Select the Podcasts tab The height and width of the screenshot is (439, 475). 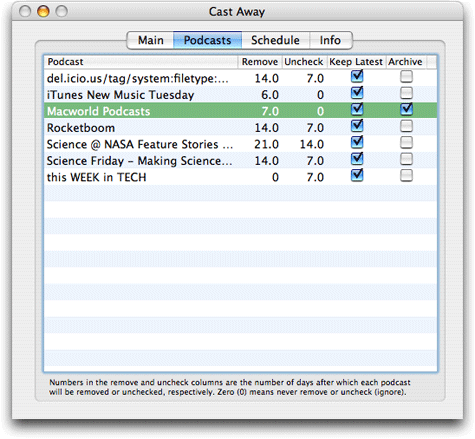coord(207,40)
